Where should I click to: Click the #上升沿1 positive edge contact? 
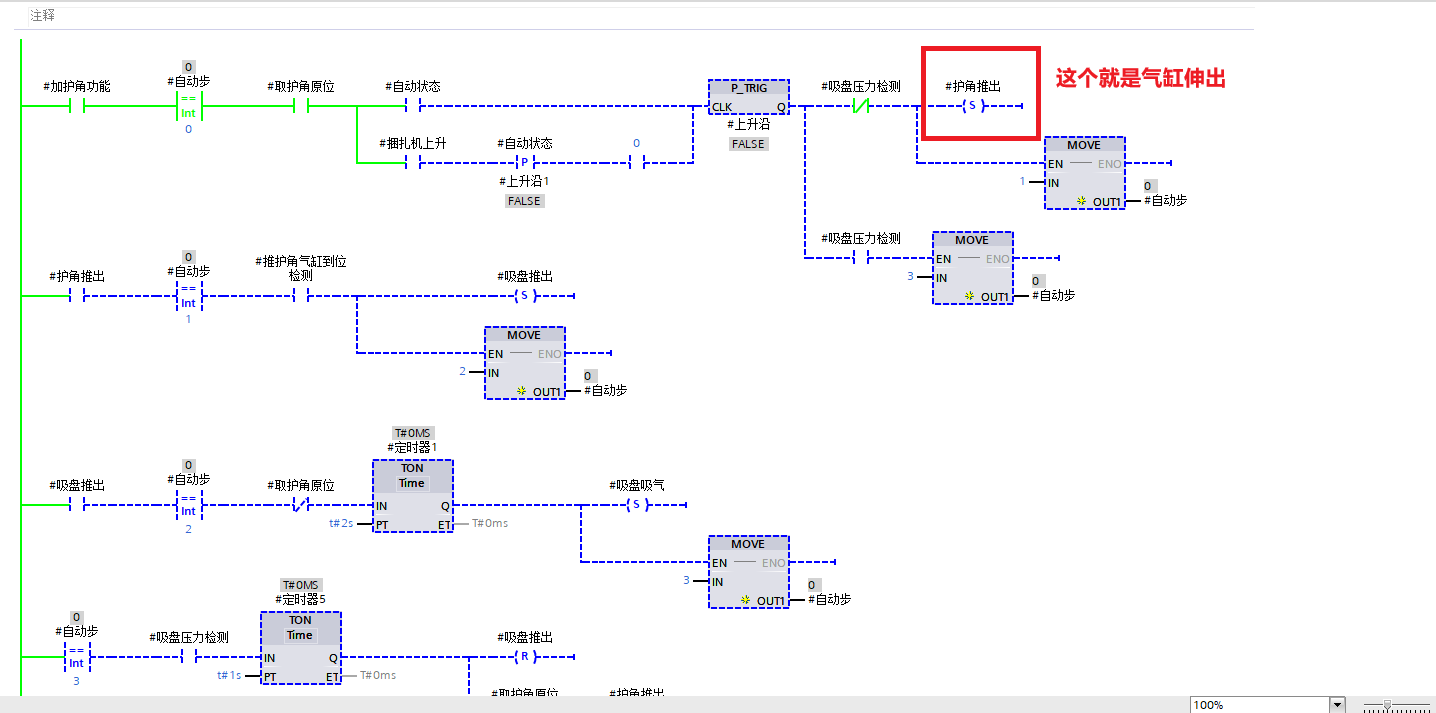[x=524, y=162]
